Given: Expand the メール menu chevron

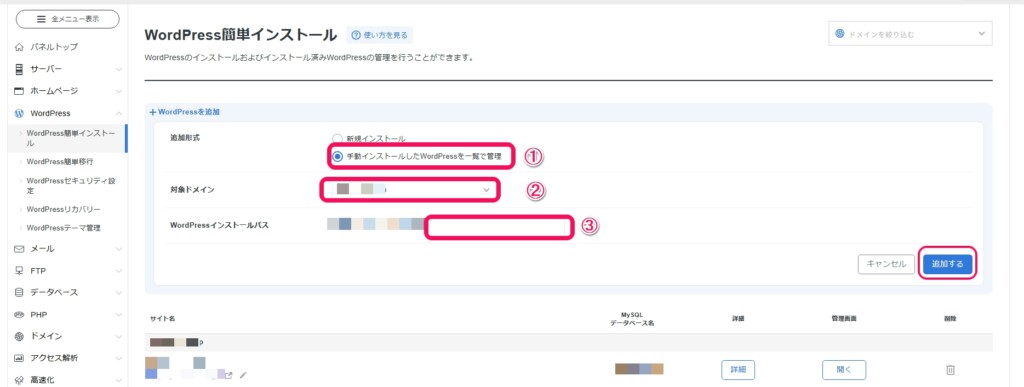Looking at the screenshot, I should [118, 249].
